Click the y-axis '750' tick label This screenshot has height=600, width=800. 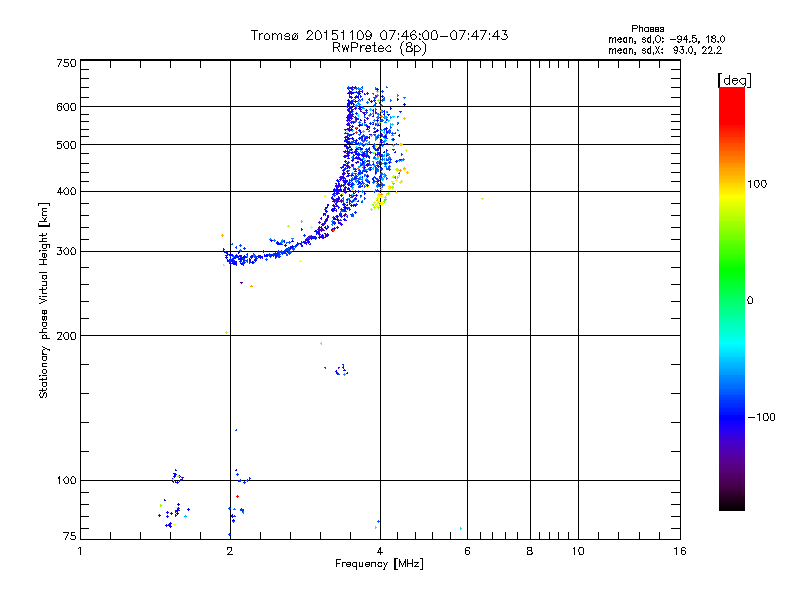[66, 63]
